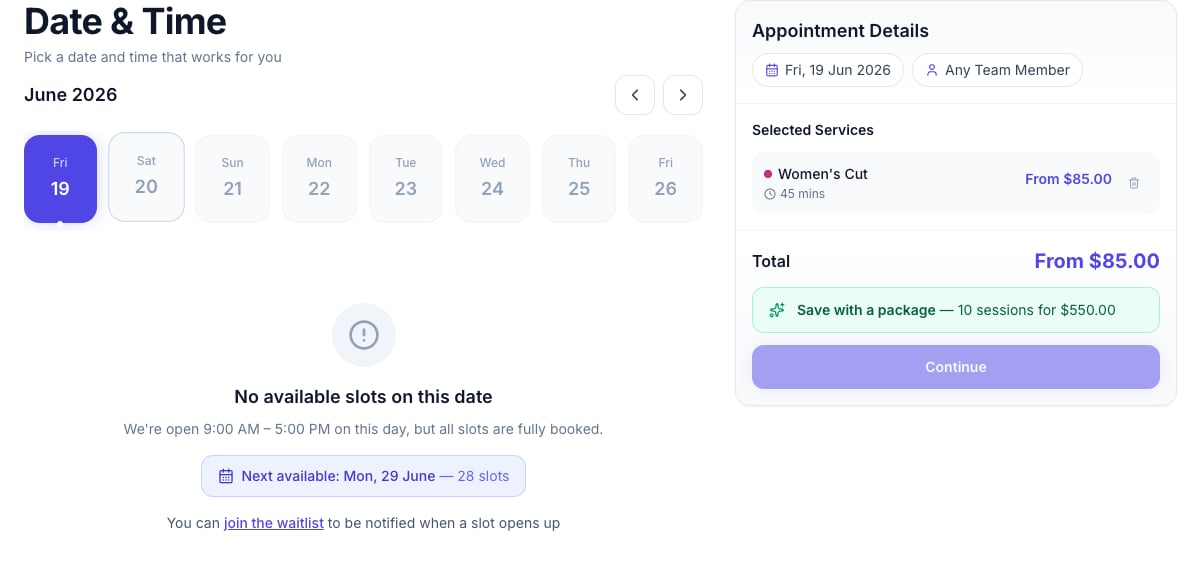Click No available slots on this date

tap(363, 397)
